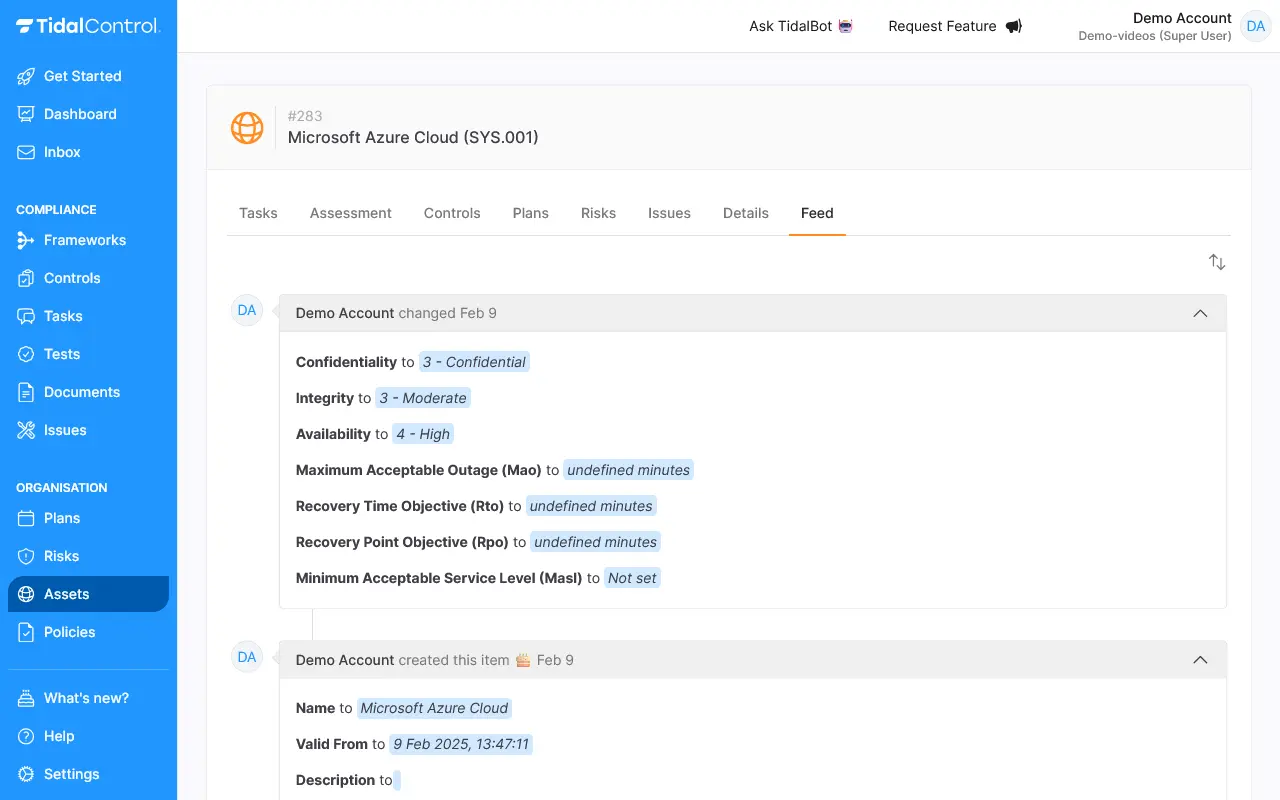Open the Plans tab of the asset
The image size is (1280, 800).
point(531,213)
